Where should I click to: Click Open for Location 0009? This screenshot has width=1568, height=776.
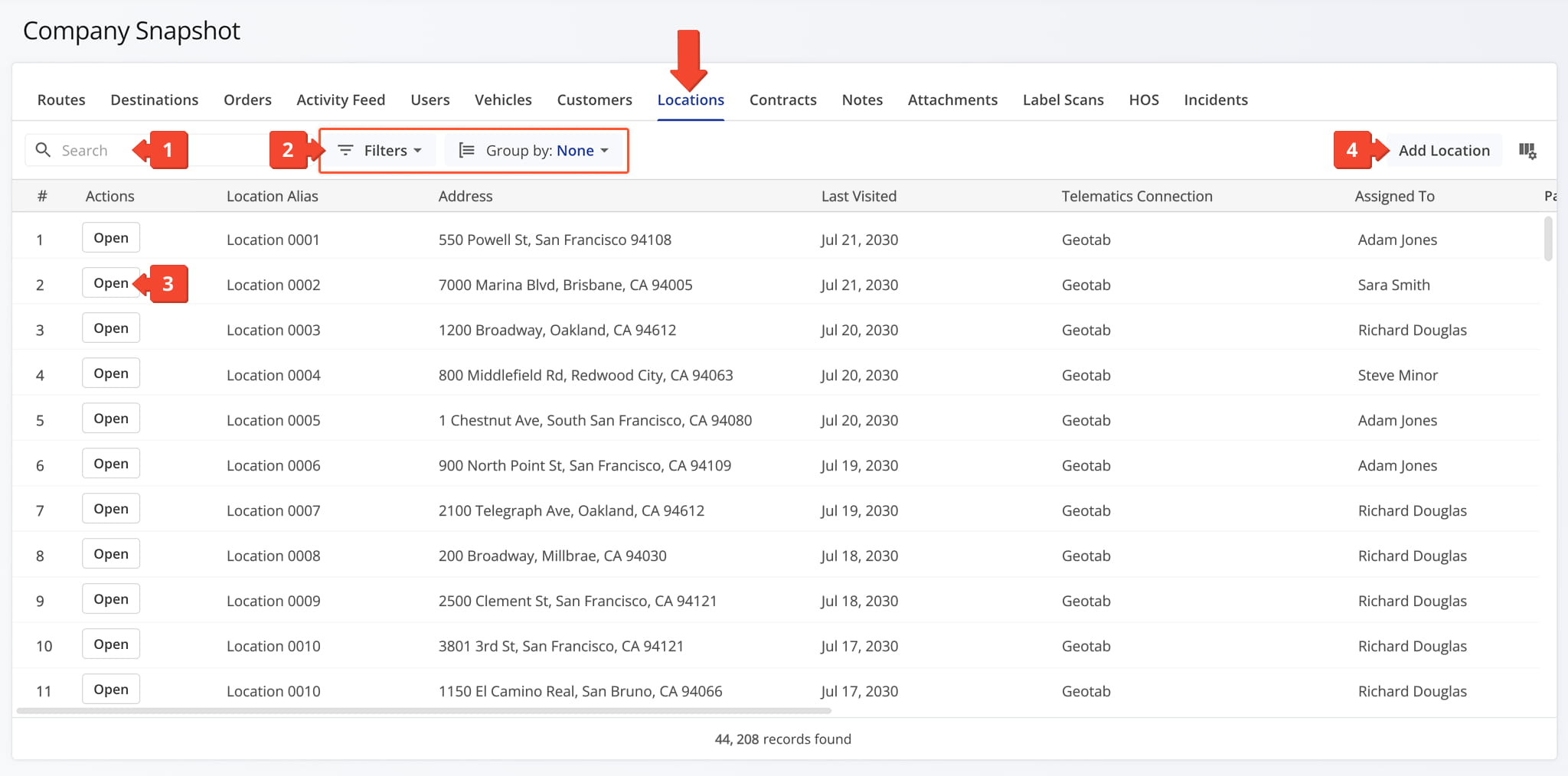pyautogui.click(x=111, y=599)
